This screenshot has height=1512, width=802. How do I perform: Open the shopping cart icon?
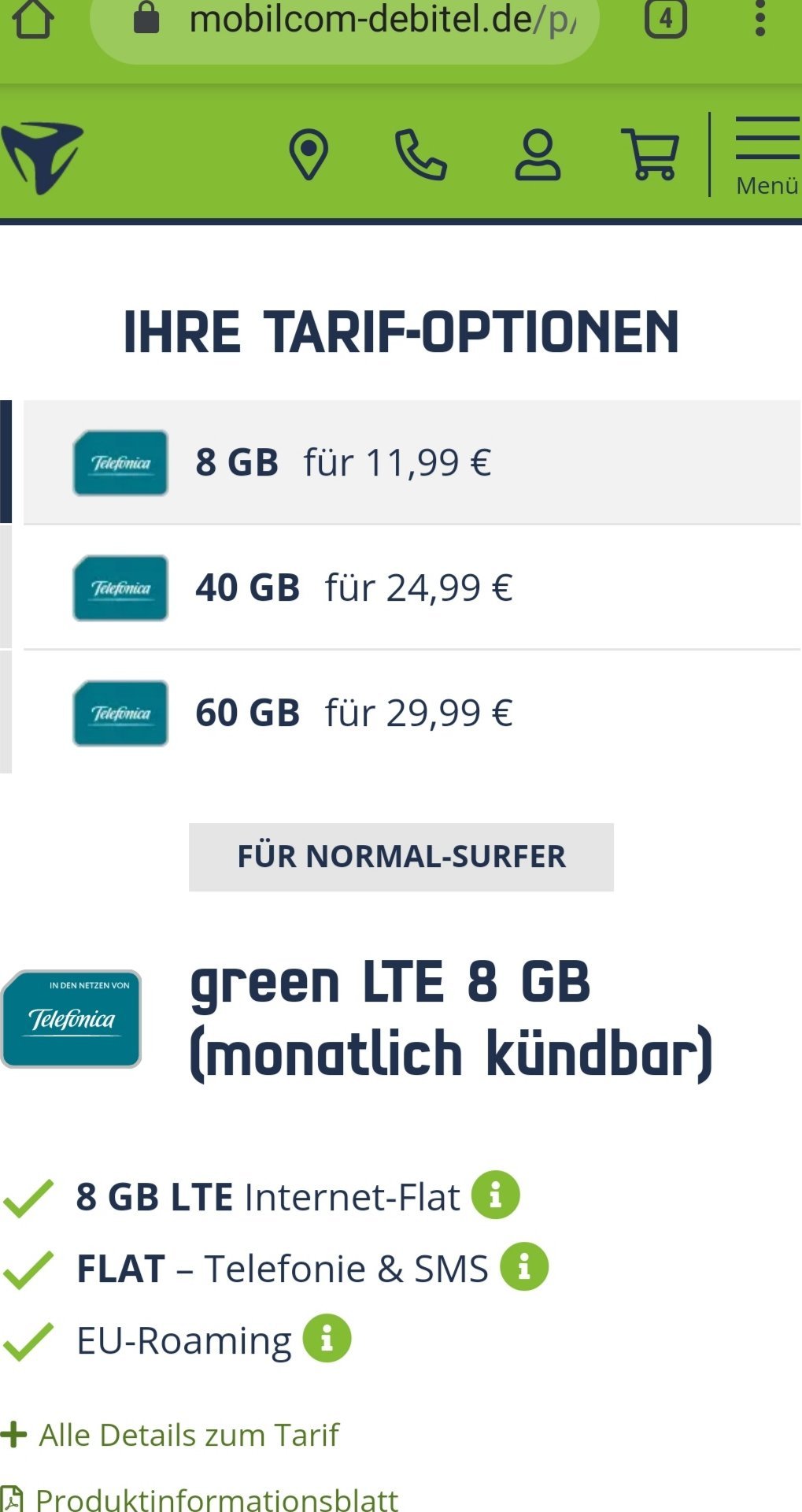(x=650, y=154)
